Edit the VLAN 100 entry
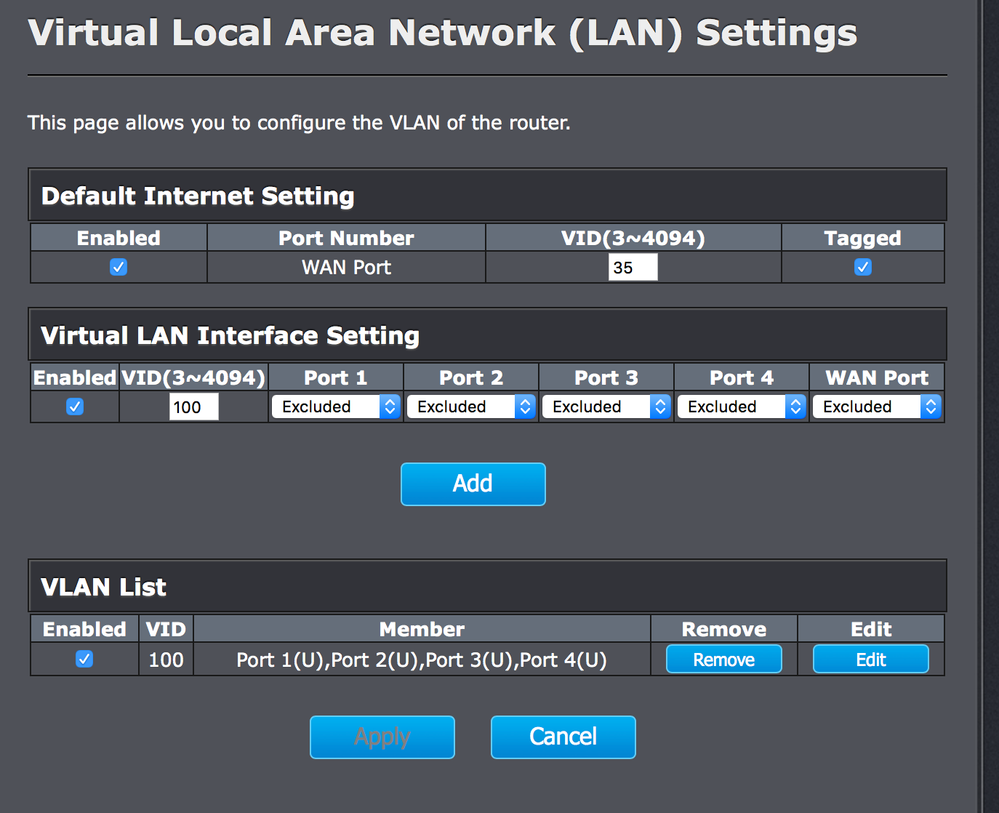999x813 pixels. 870,659
